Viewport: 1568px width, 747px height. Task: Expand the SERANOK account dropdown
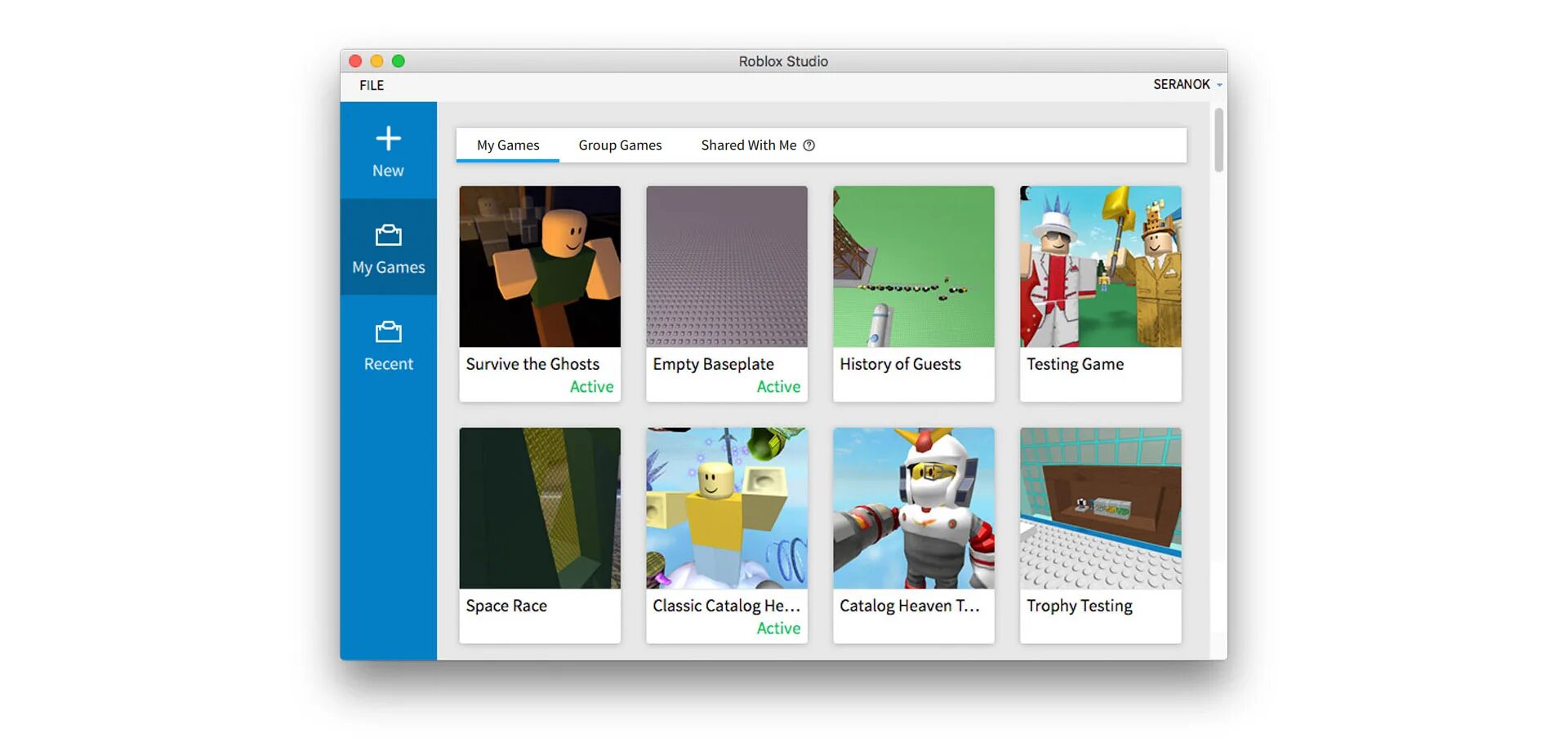pos(1187,84)
